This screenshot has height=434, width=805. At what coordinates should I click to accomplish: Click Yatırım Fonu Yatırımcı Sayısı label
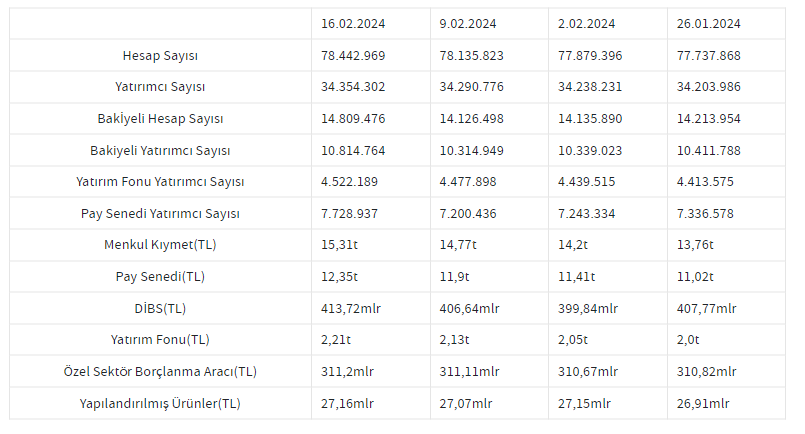(160, 182)
